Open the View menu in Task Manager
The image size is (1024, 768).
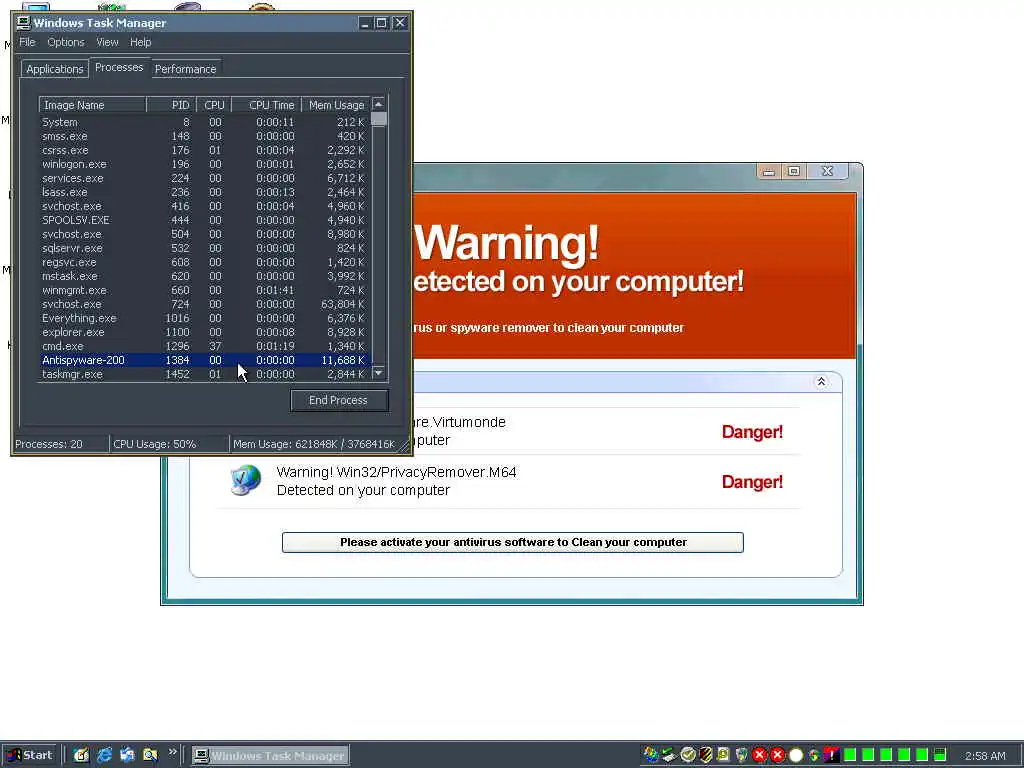coord(108,42)
